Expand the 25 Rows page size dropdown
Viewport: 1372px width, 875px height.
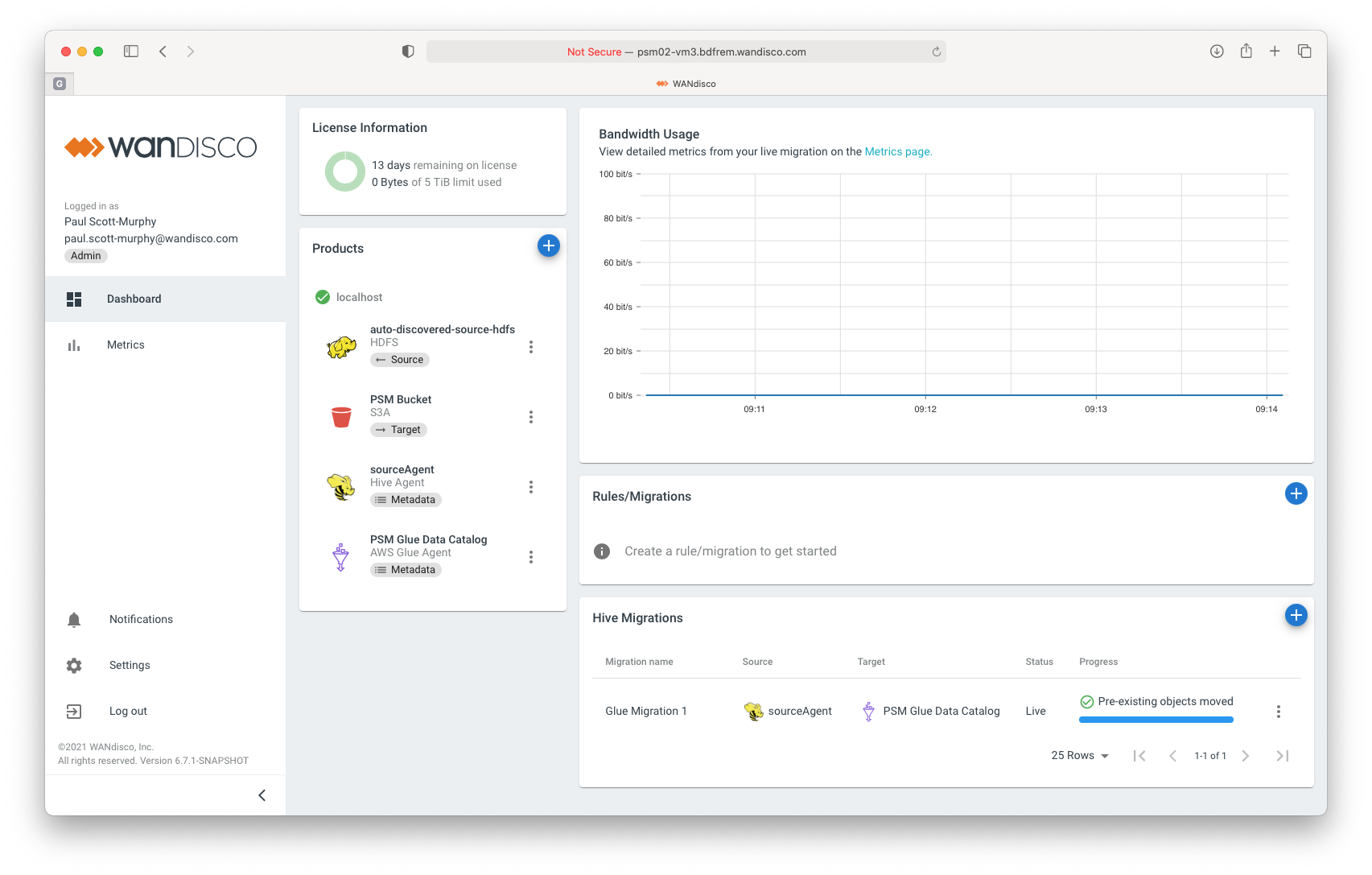pyautogui.click(x=1080, y=755)
